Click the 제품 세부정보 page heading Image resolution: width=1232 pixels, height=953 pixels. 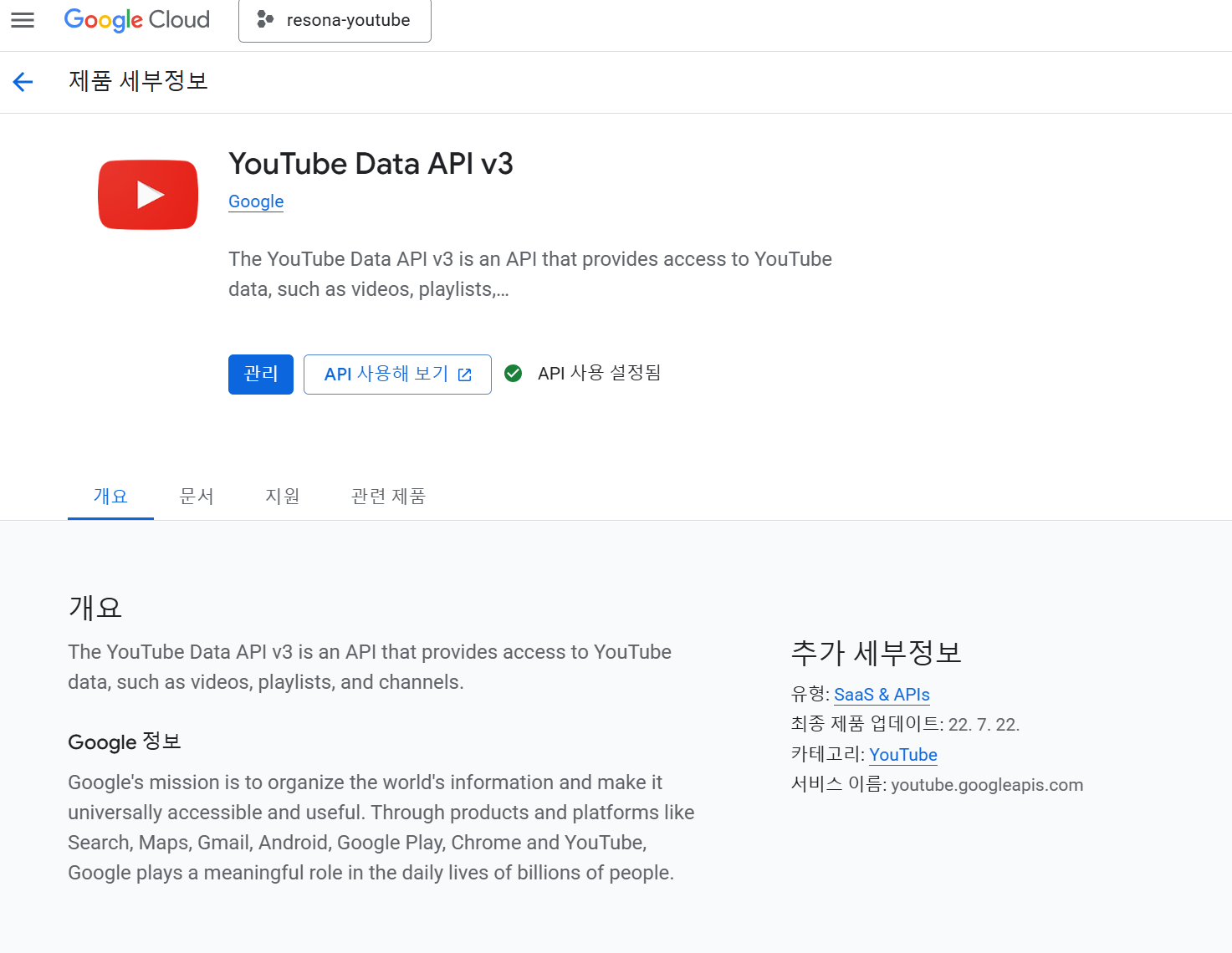point(138,81)
